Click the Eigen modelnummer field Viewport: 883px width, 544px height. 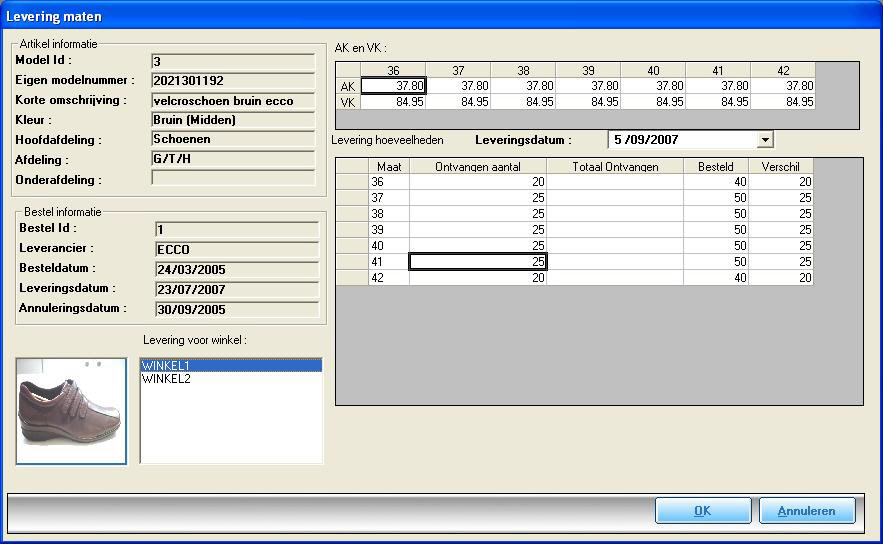235,80
